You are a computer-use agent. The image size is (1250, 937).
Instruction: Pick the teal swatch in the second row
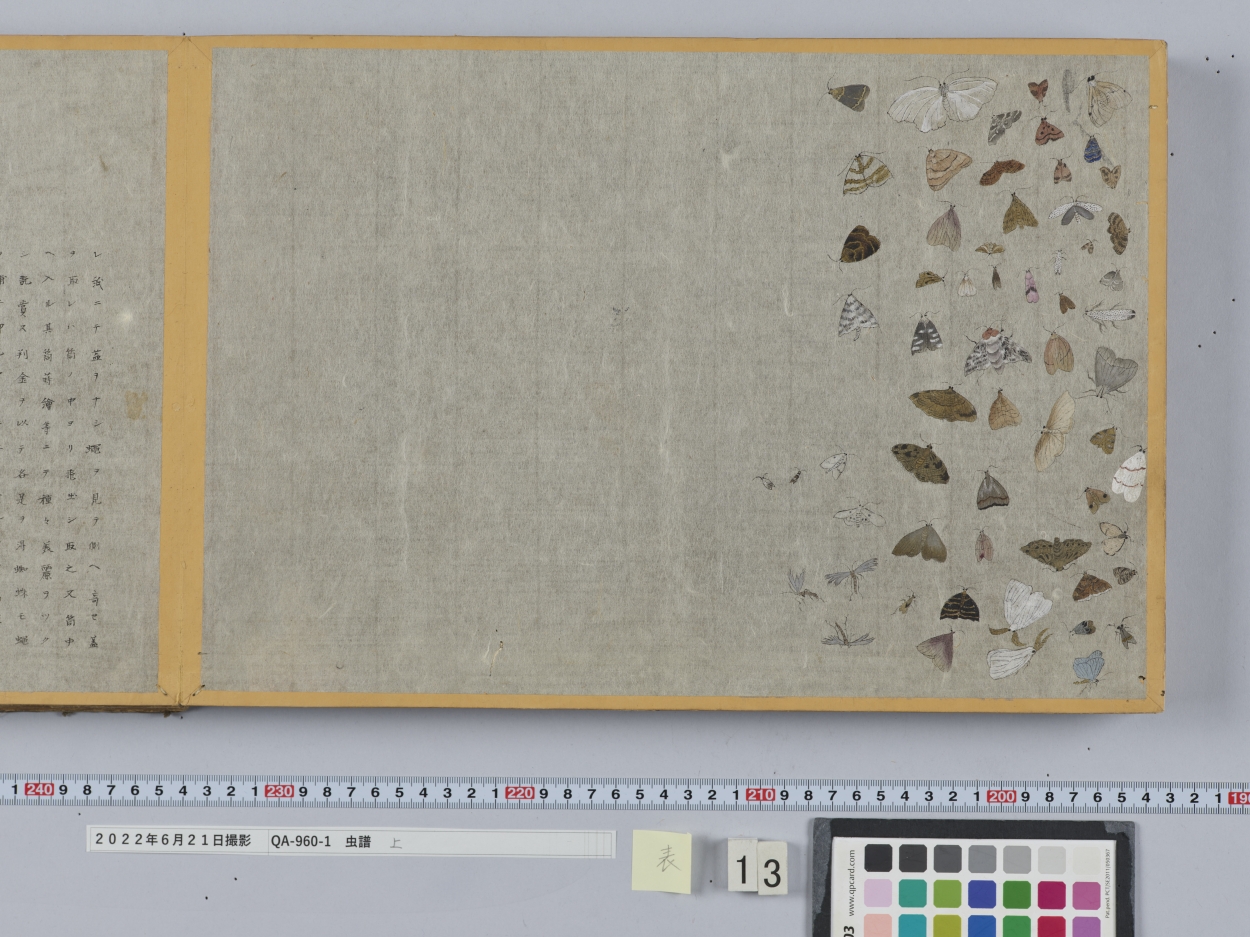[x=913, y=893]
